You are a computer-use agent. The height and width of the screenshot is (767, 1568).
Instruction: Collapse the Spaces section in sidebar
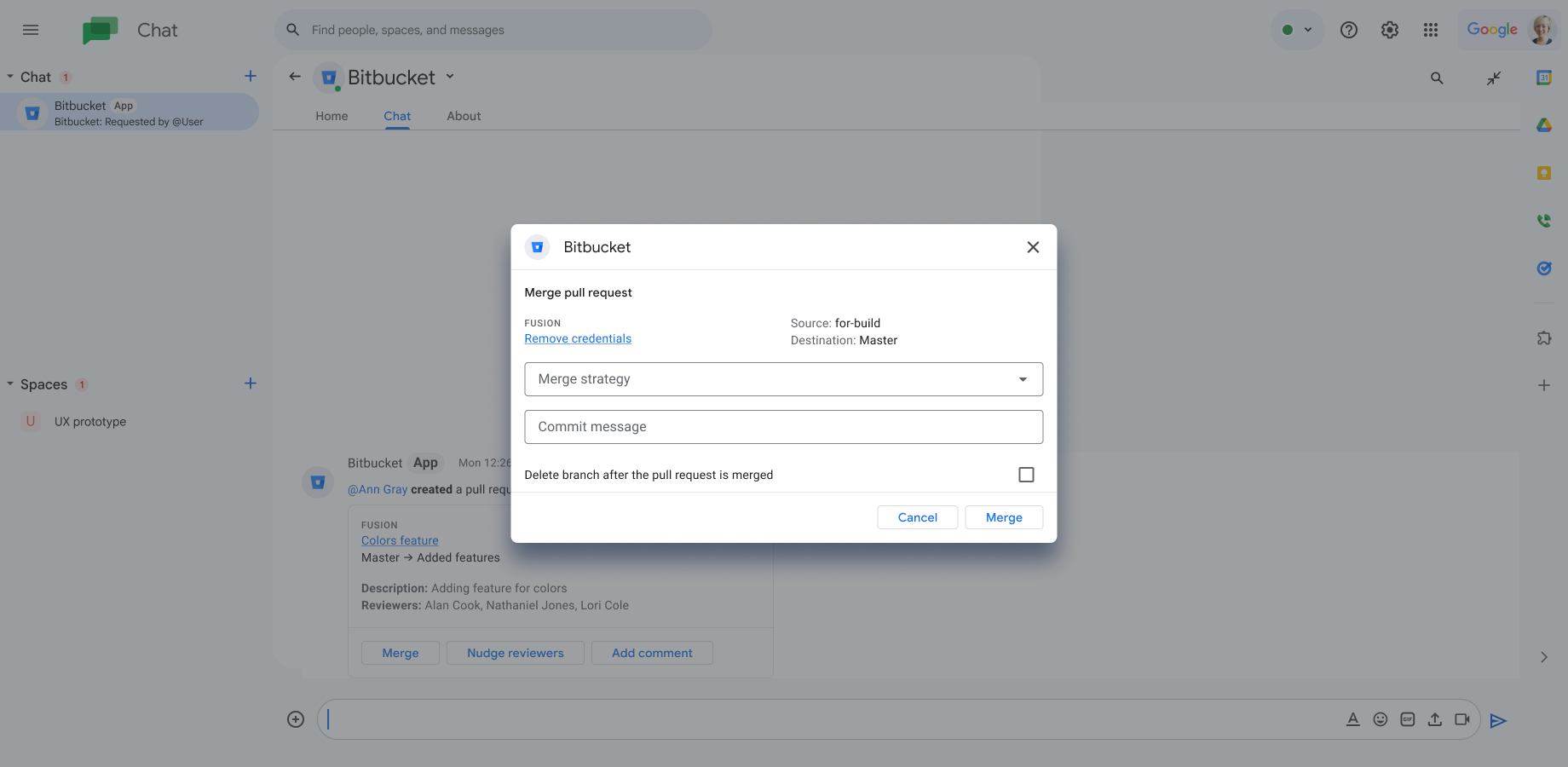[x=10, y=384]
